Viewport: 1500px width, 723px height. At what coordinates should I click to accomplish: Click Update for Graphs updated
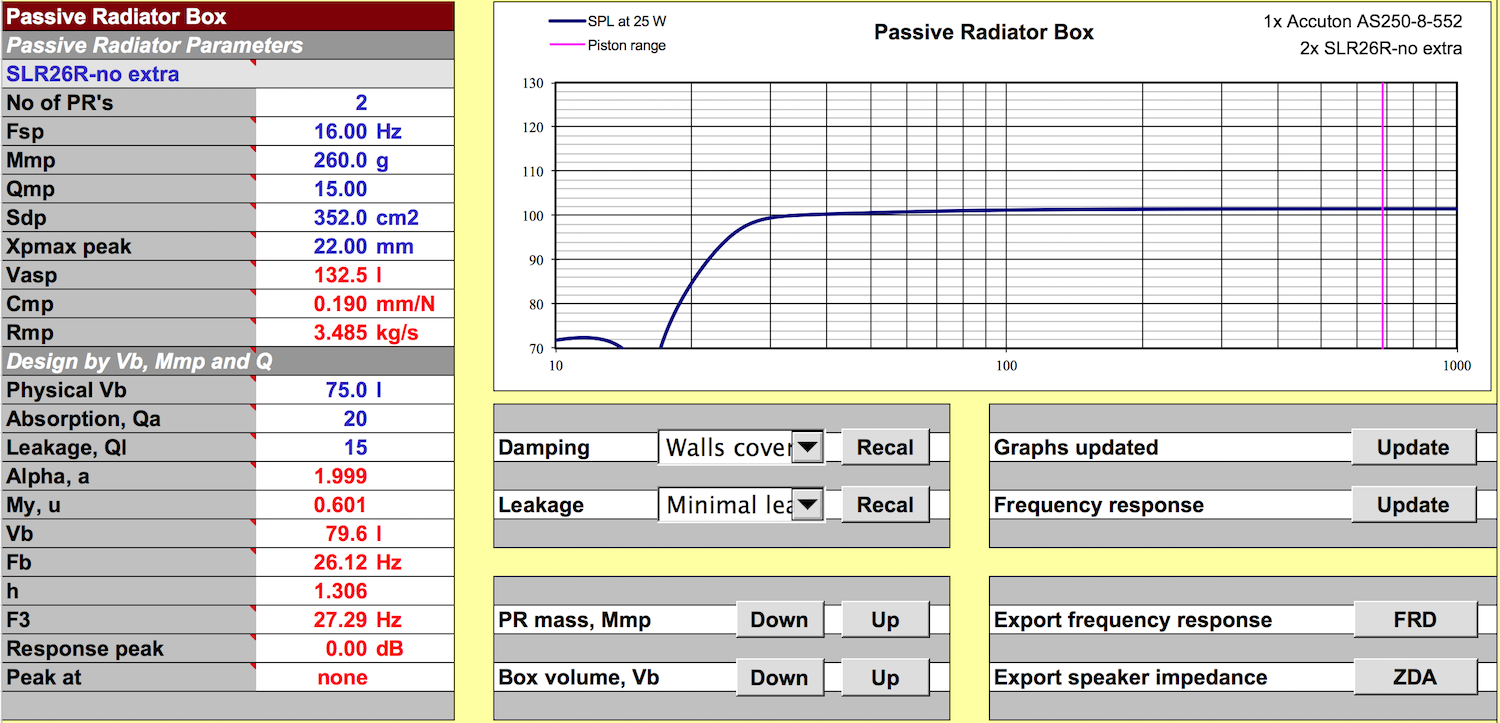pyautogui.click(x=1413, y=448)
